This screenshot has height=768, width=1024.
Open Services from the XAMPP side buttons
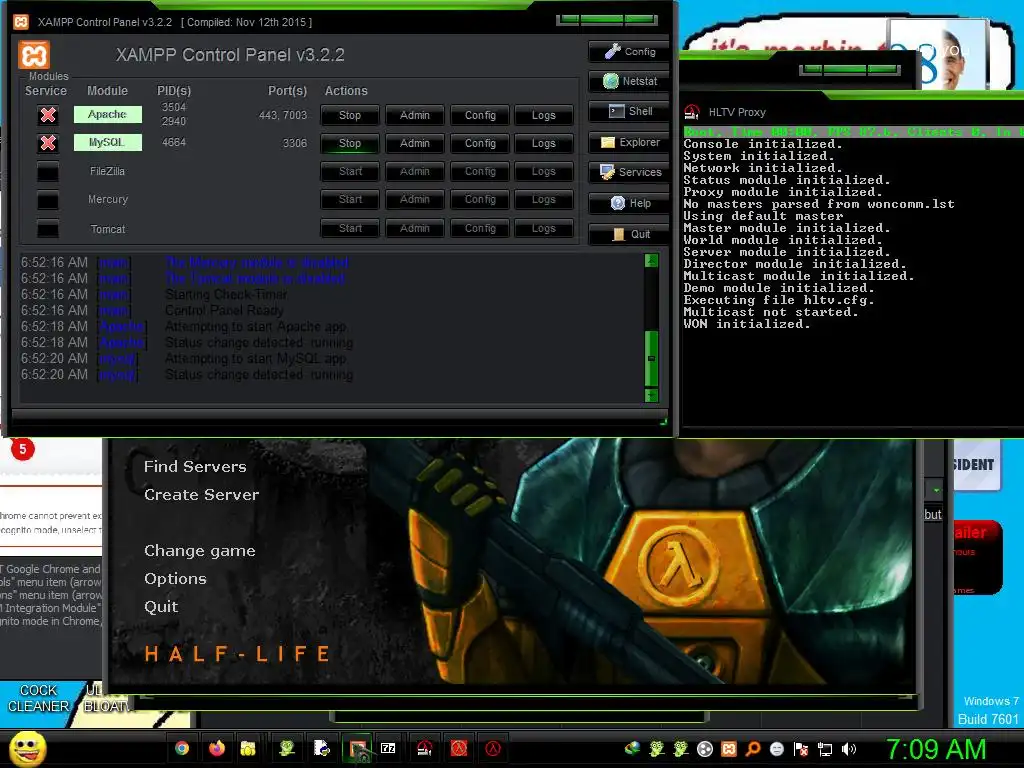tap(628, 172)
